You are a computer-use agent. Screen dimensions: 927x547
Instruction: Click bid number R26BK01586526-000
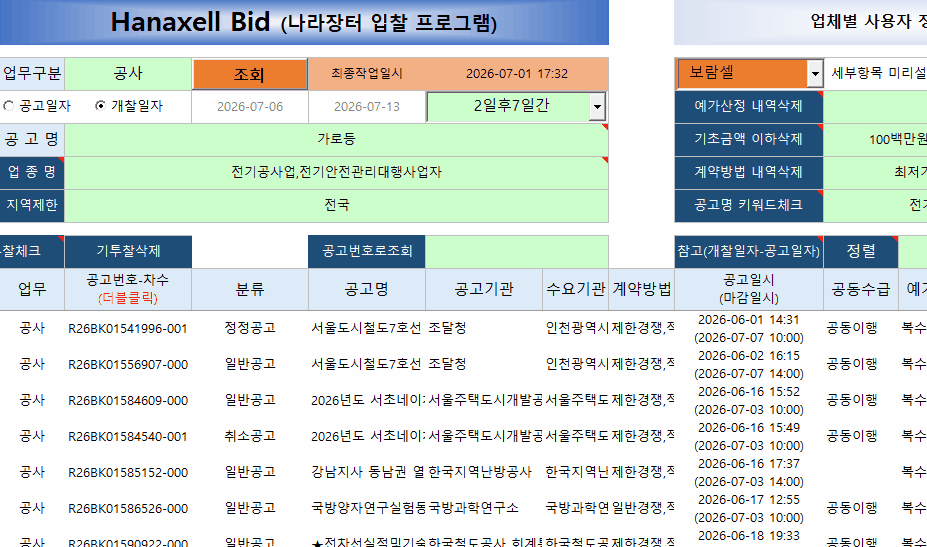pos(128,509)
